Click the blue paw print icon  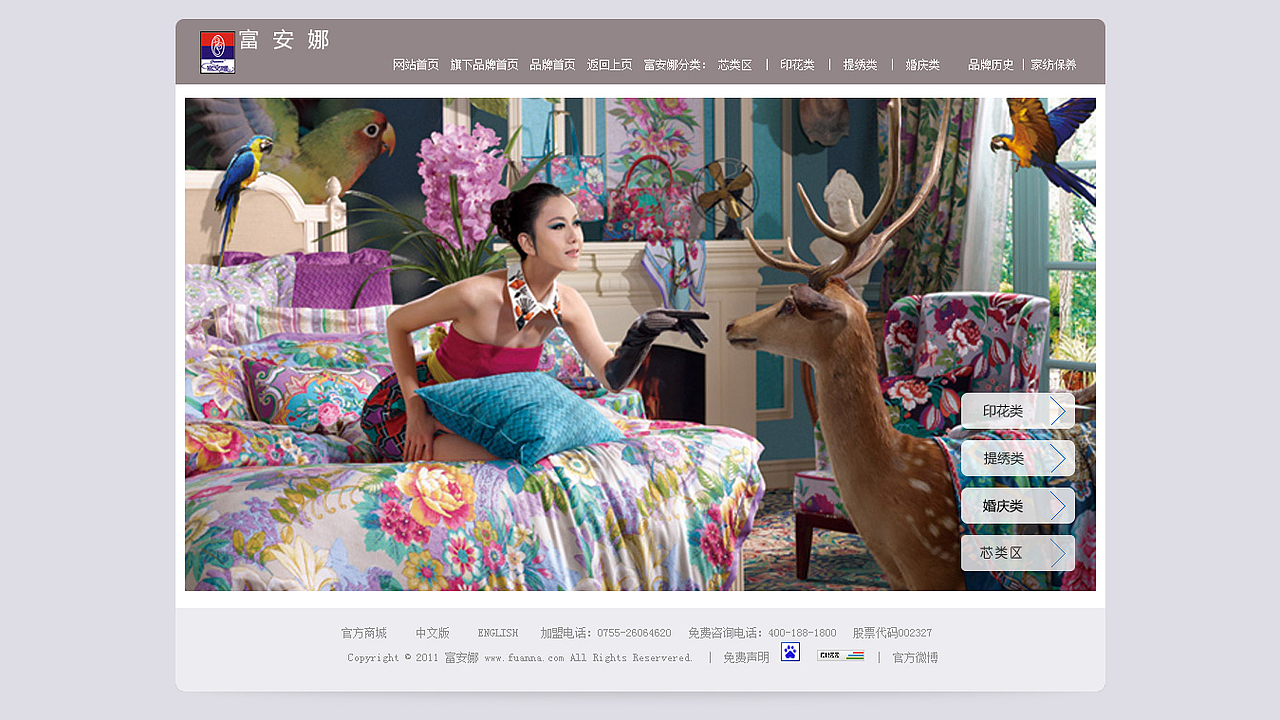(790, 652)
